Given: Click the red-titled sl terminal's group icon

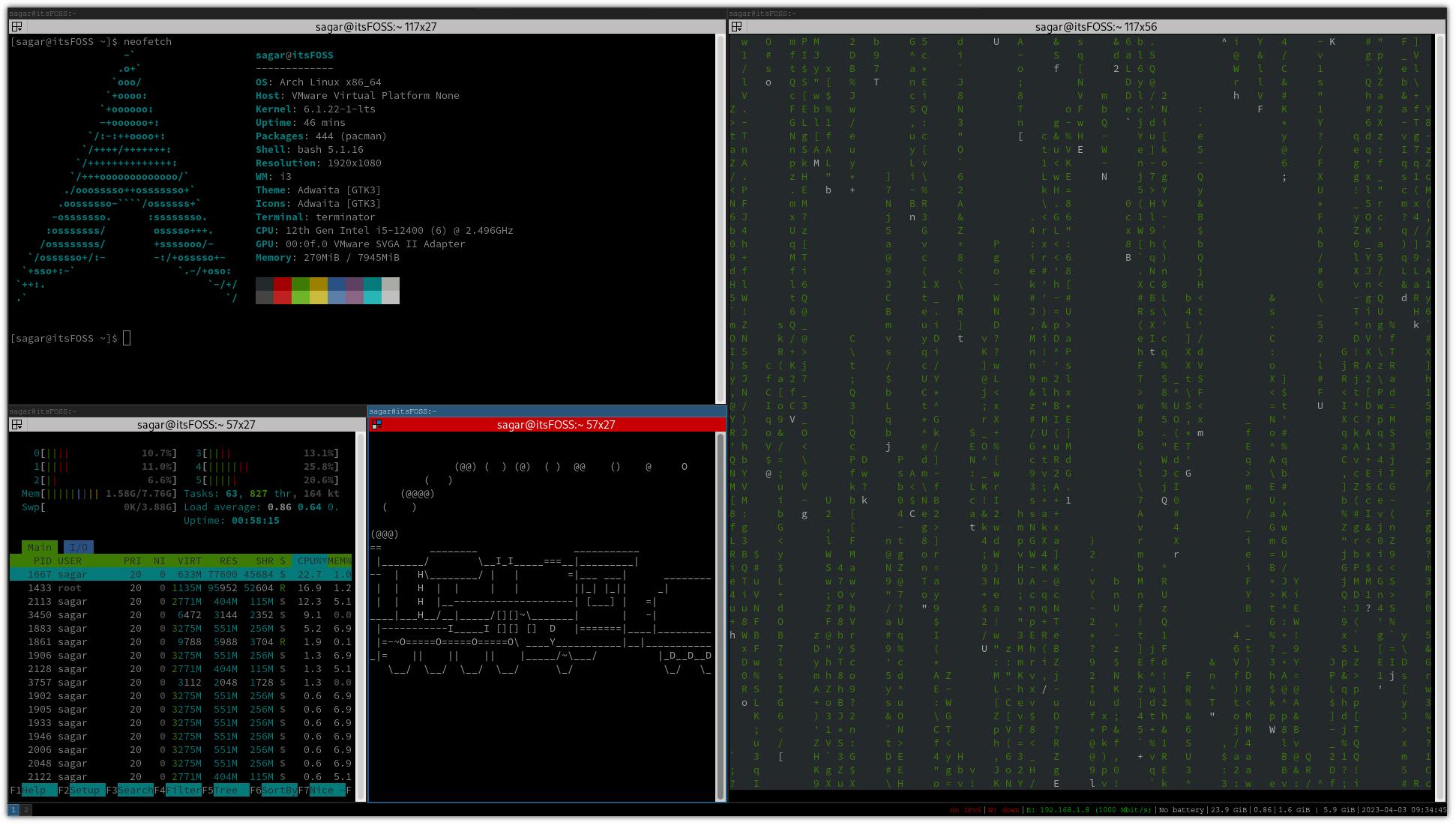Looking at the screenshot, I should pyautogui.click(x=376, y=425).
